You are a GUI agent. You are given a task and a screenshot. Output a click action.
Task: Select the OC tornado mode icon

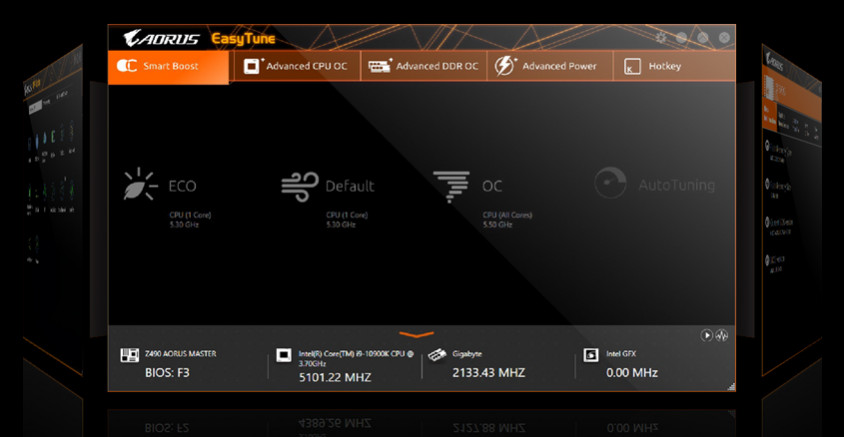[x=451, y=186]
